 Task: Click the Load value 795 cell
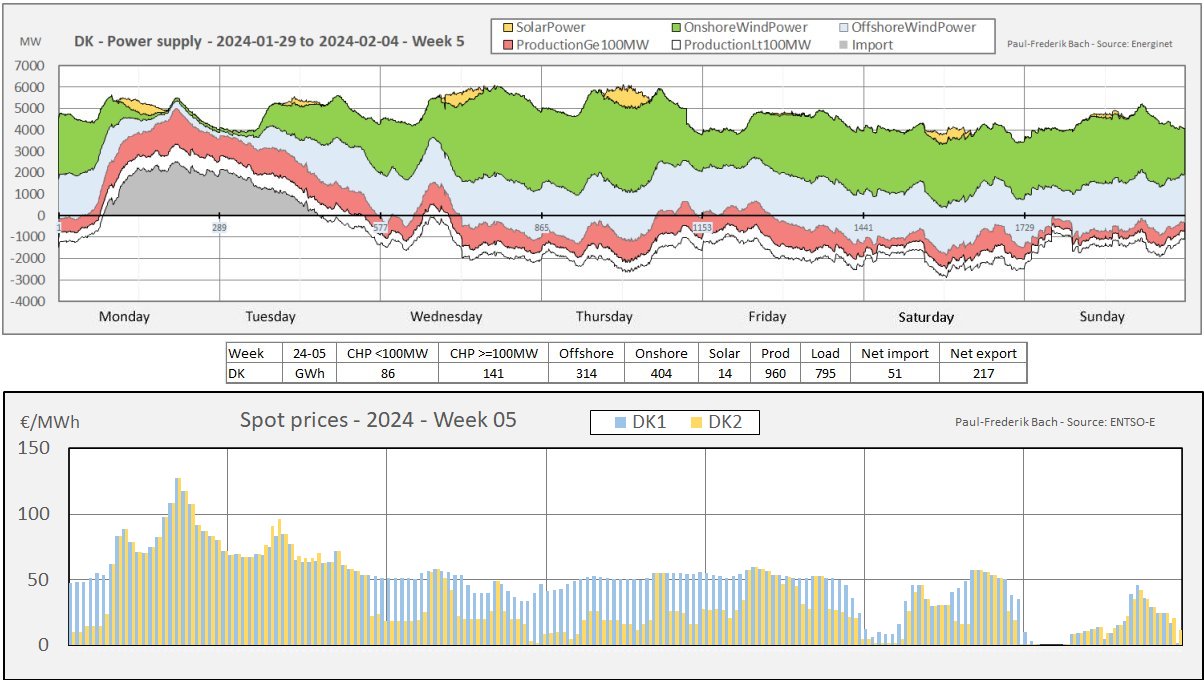point(825,373)
